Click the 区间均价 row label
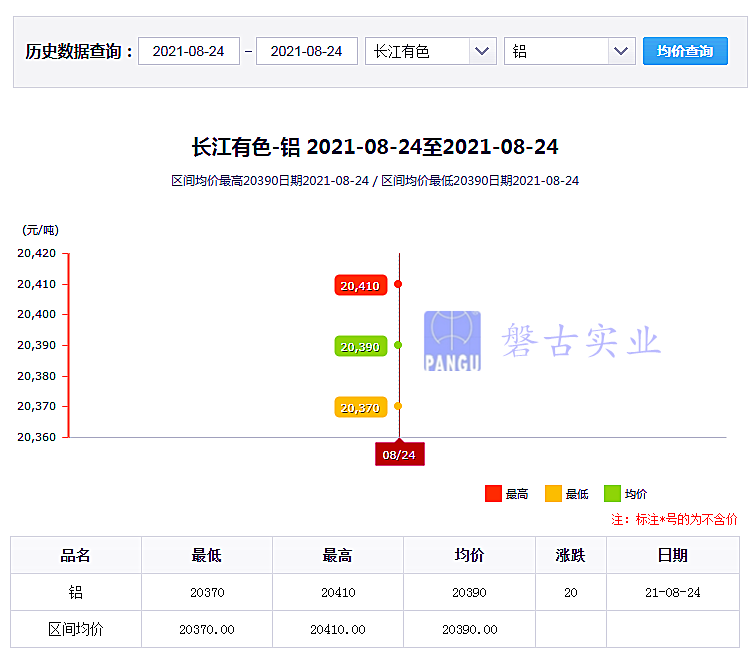751x662 pixels. (x=76, y=629)
